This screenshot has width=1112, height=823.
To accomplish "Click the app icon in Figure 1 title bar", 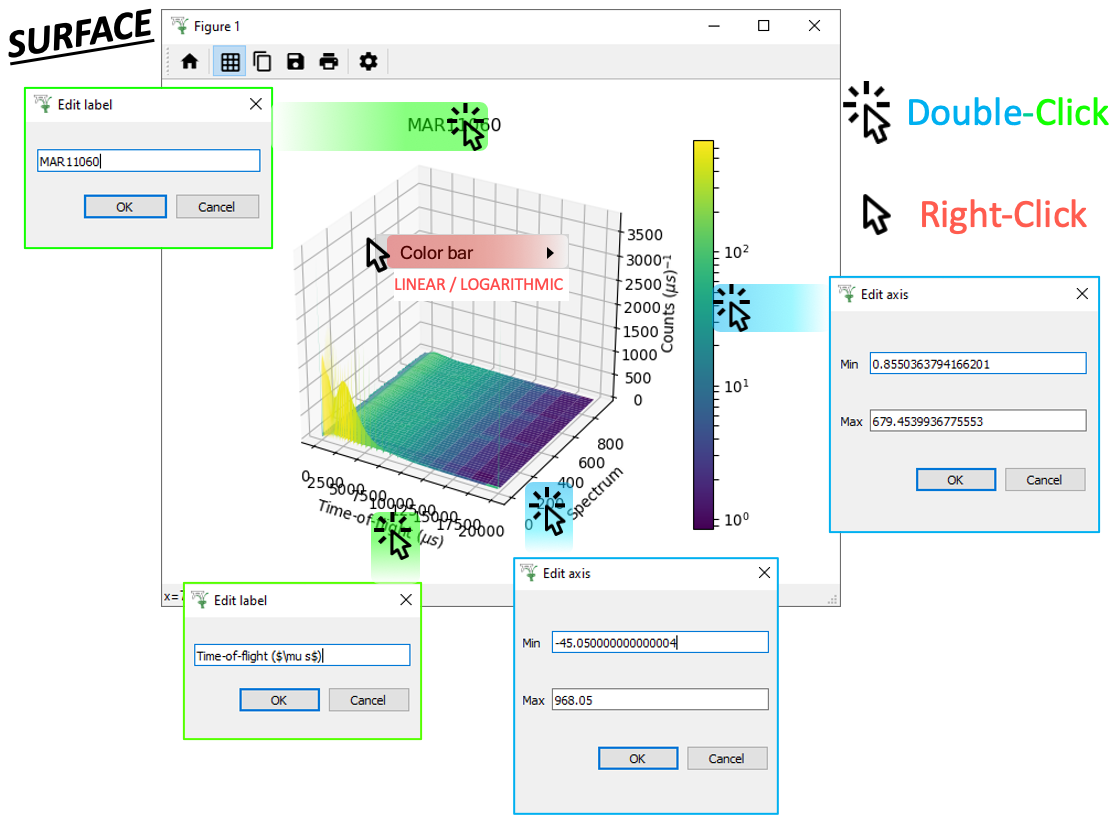I will pos(180,26).
